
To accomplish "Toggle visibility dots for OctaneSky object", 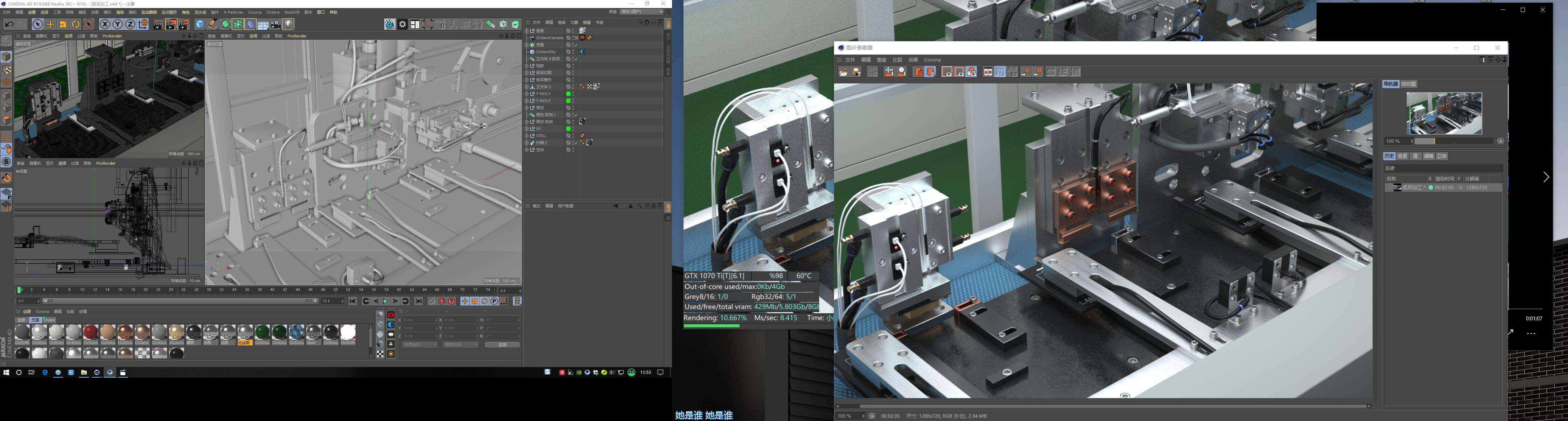I will click(x=573, y=52).
